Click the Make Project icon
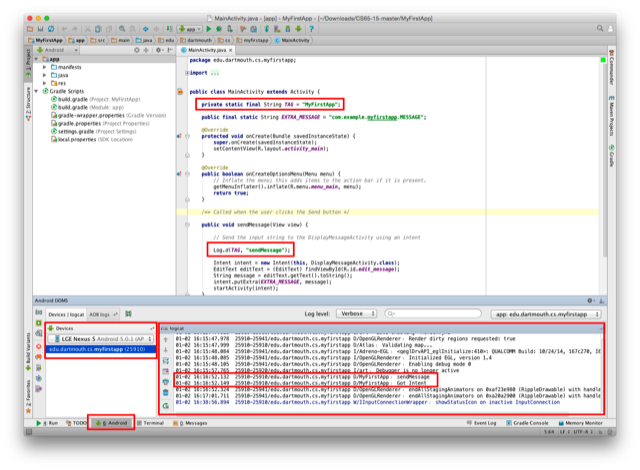The image size is (640, 470). pyautogui.click(x=169, y=29)
